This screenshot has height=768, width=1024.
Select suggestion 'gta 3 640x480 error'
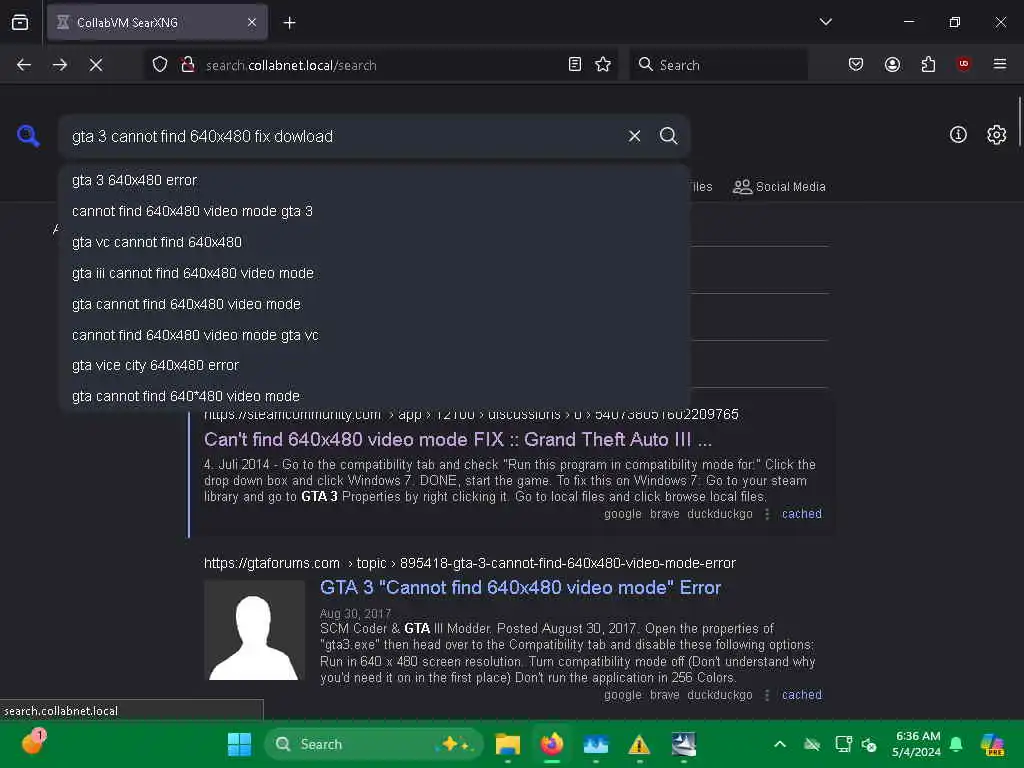[x=374, y=180]
